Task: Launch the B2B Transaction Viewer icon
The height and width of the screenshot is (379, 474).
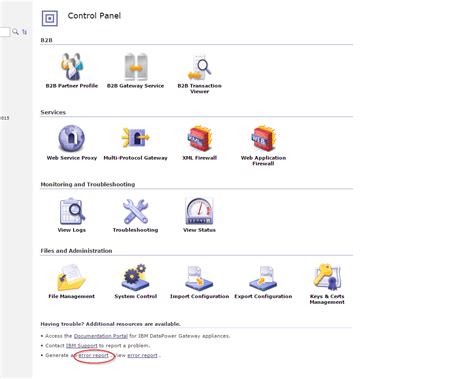Action: pyautogui.click(x=199, y=67)
